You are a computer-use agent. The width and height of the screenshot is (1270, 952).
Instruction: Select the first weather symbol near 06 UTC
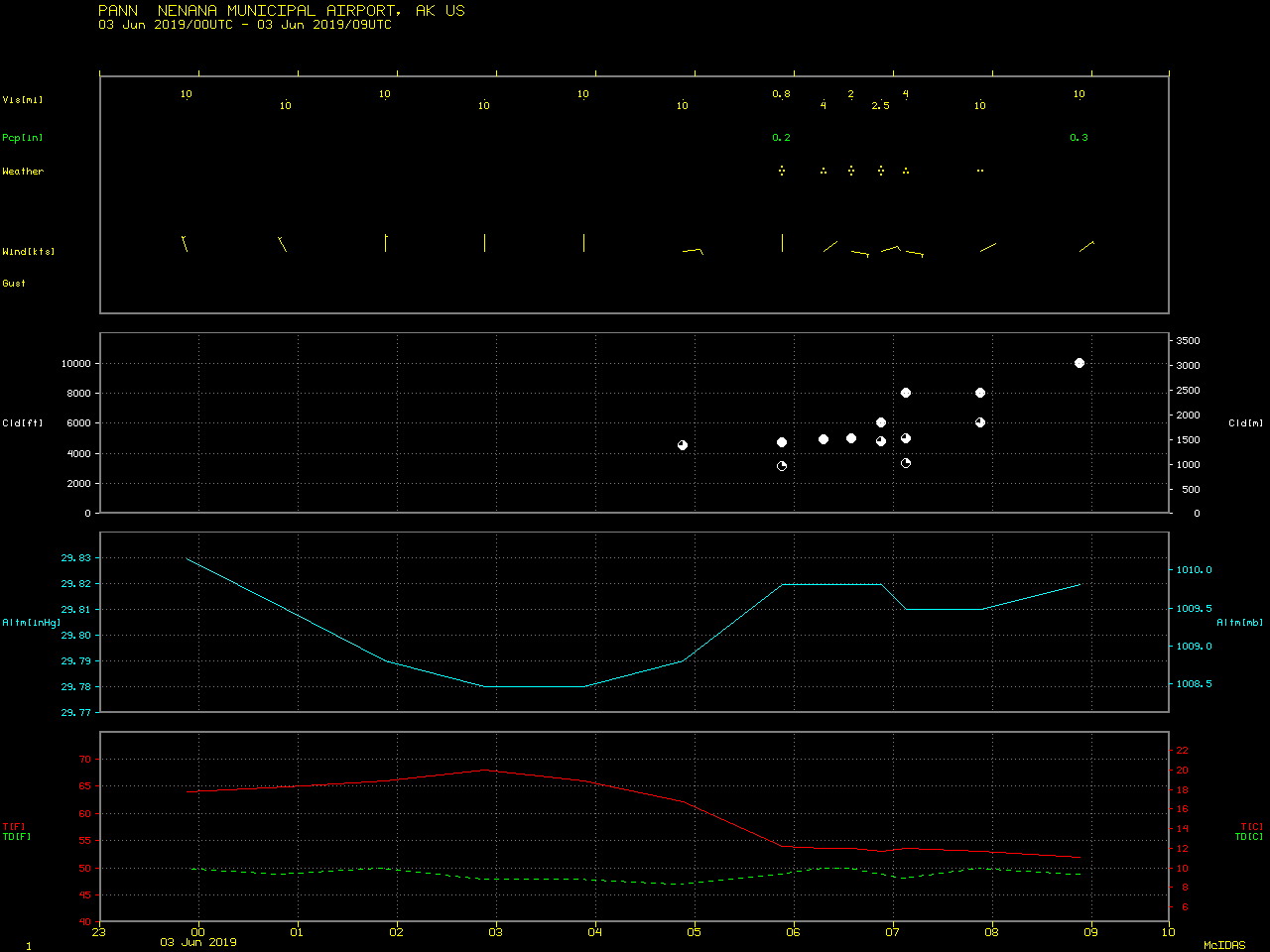(782, 171)
